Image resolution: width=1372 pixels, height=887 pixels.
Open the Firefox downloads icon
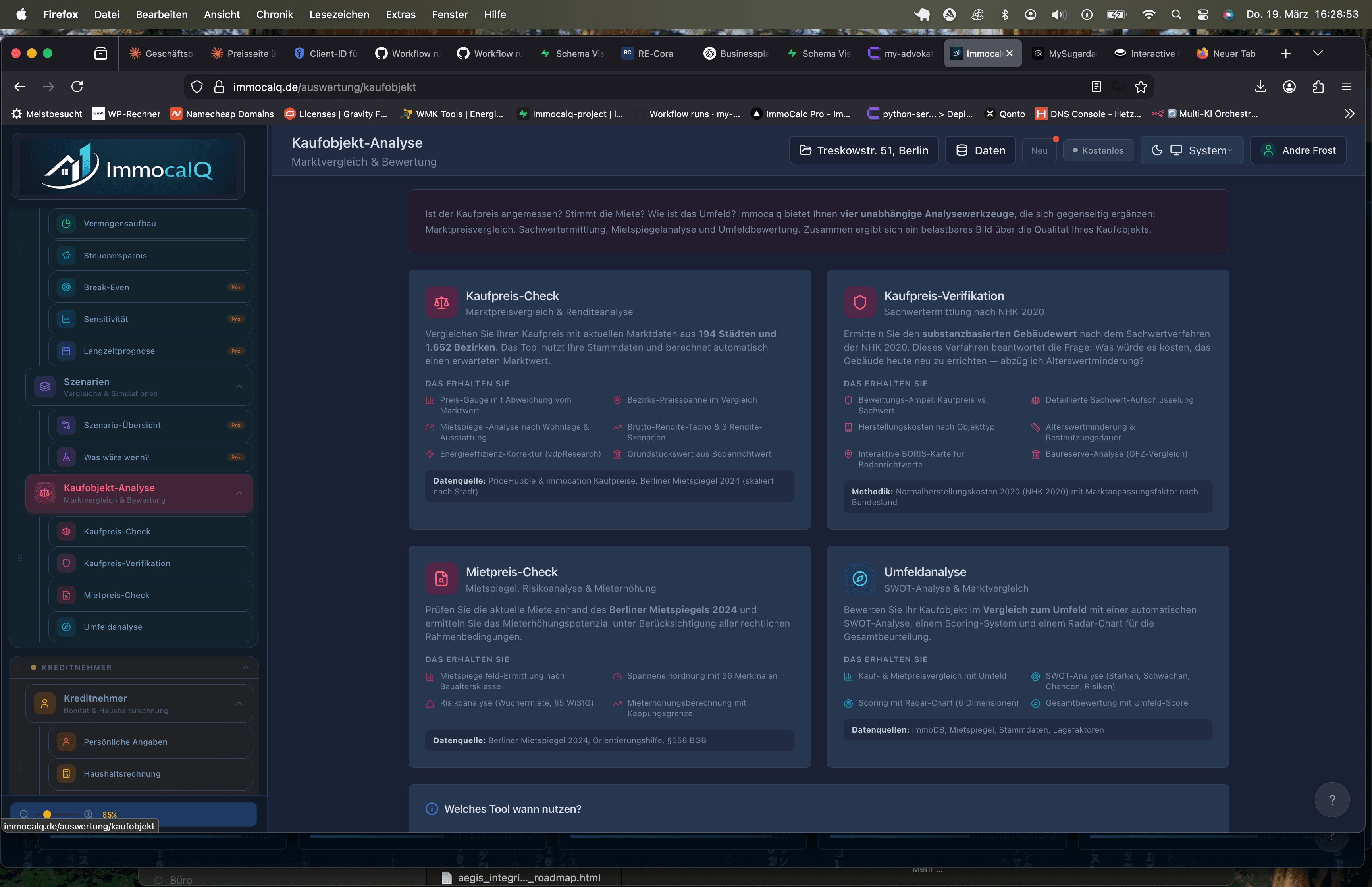pos(1260,87)
